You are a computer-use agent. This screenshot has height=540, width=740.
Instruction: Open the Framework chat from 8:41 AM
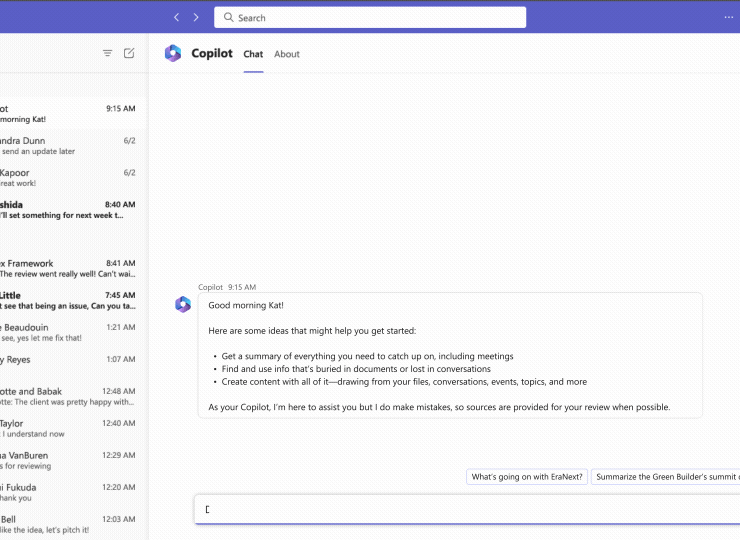click(x=68, y=269)
